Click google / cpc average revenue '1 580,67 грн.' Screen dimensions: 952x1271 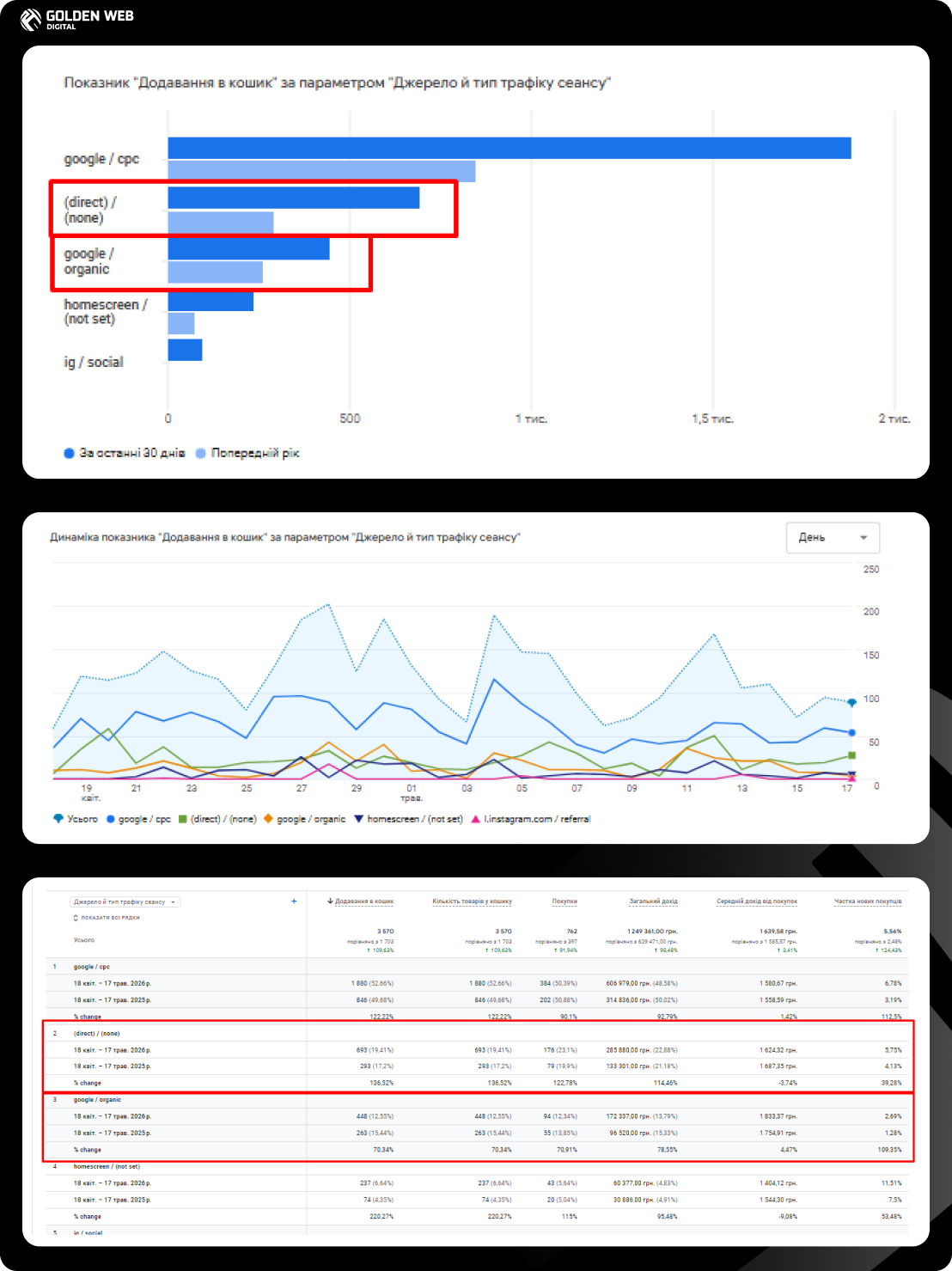[x=778, y=983]
